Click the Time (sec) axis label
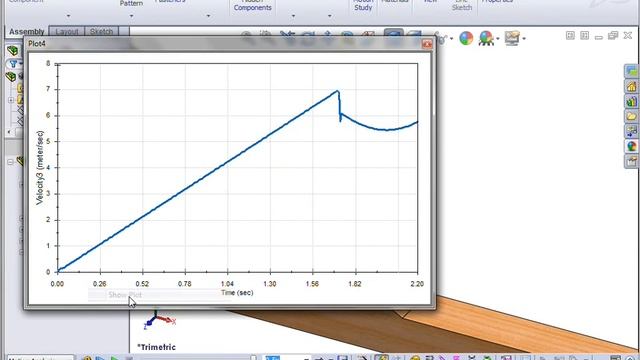 (x=237, y=293)
